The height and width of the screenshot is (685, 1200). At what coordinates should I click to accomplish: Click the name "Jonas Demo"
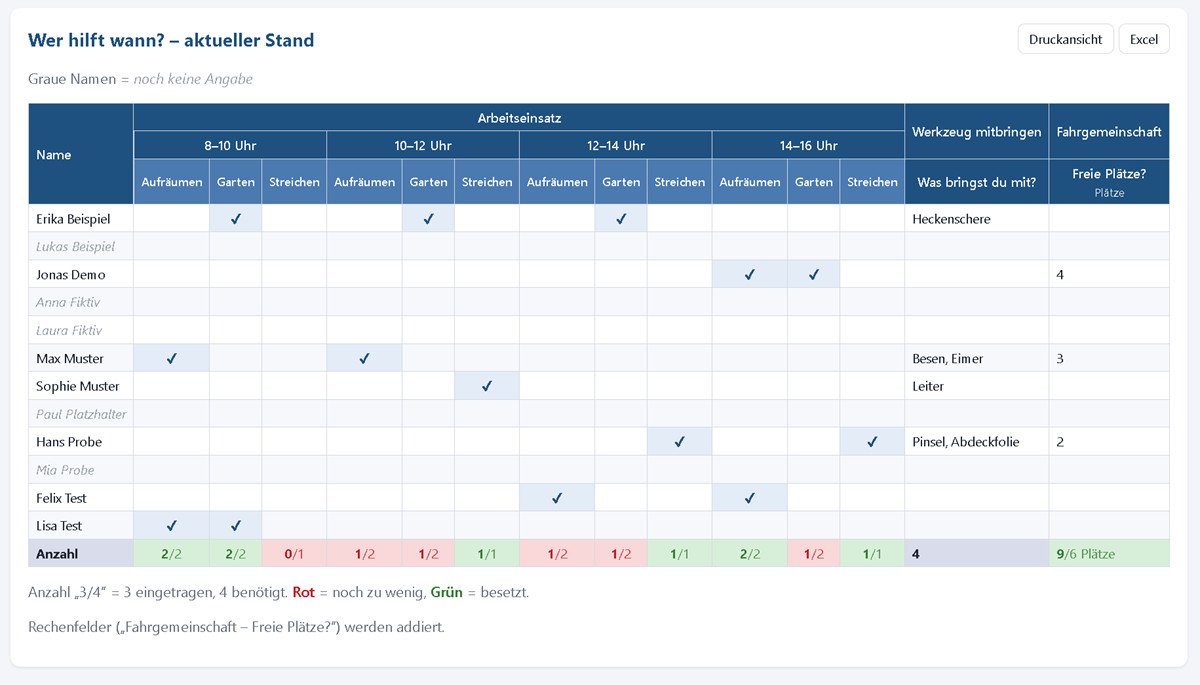coord(71,275)
